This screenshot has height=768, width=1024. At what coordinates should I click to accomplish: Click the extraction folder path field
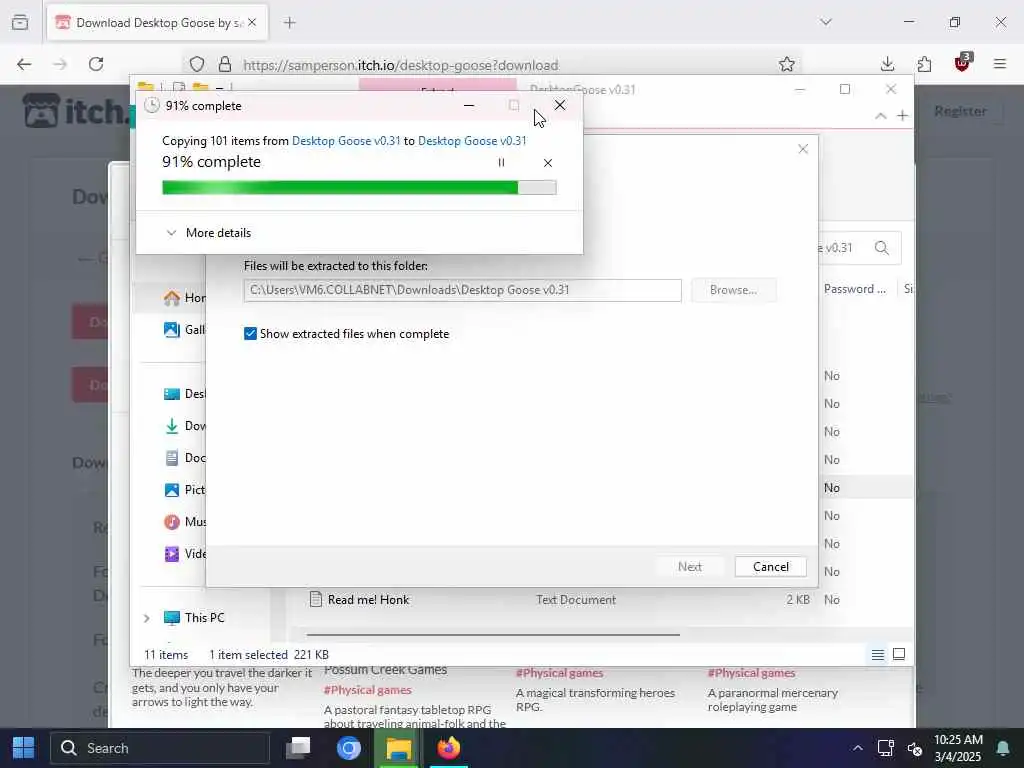(x=462, y=290)
